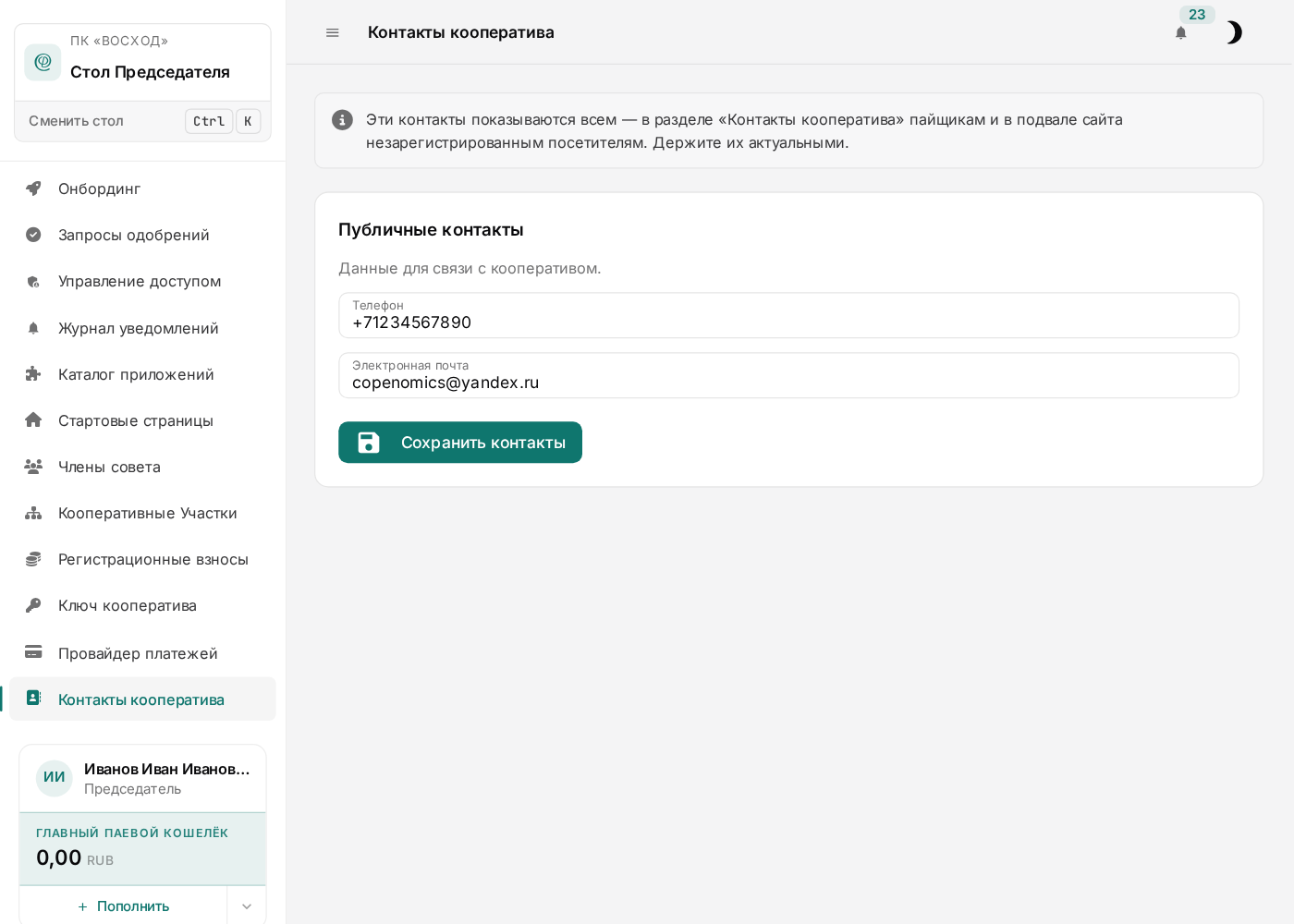Click the Онбординг rocket icon
The height and width of the screenshot is (924, 1294).
click(x=33, y=188)
